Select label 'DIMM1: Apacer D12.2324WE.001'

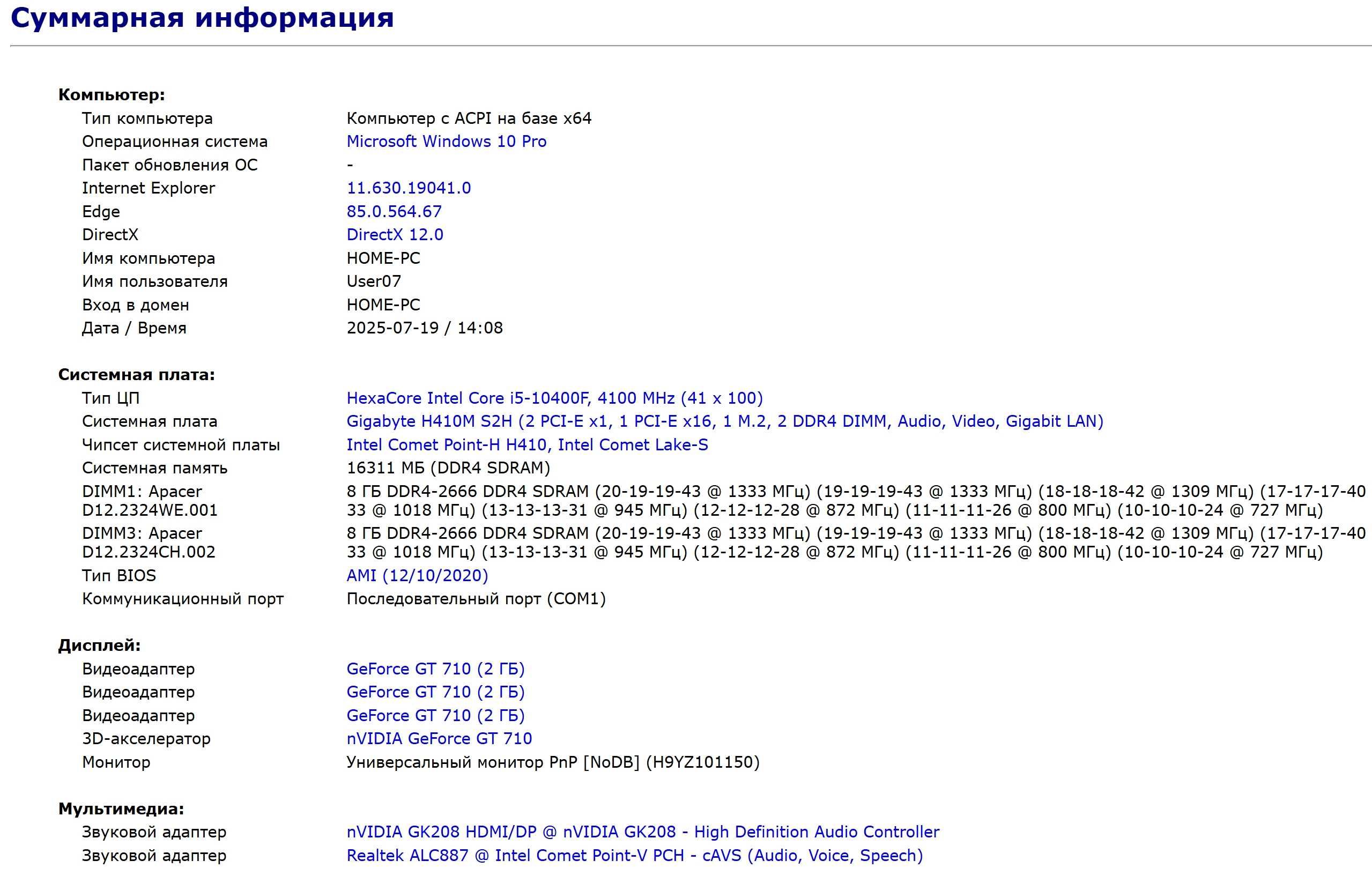click(149, 501)
